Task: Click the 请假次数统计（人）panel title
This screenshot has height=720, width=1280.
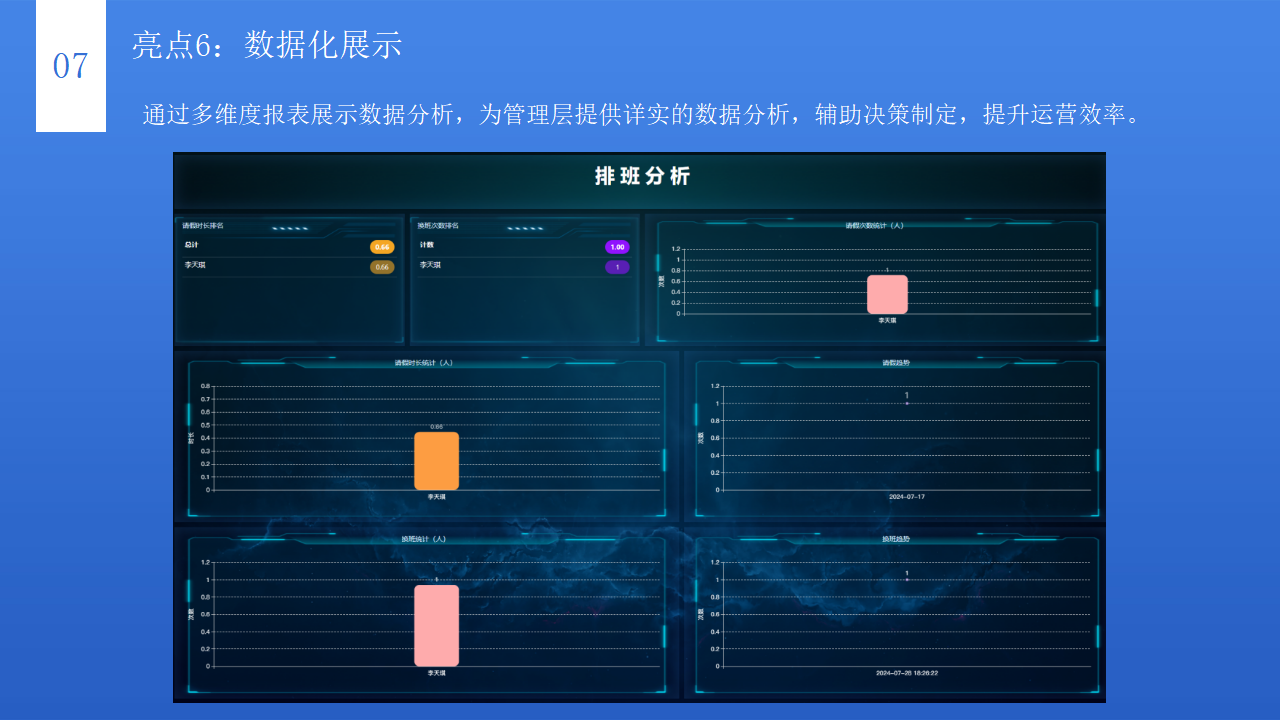Action: (x=876, y=226)
